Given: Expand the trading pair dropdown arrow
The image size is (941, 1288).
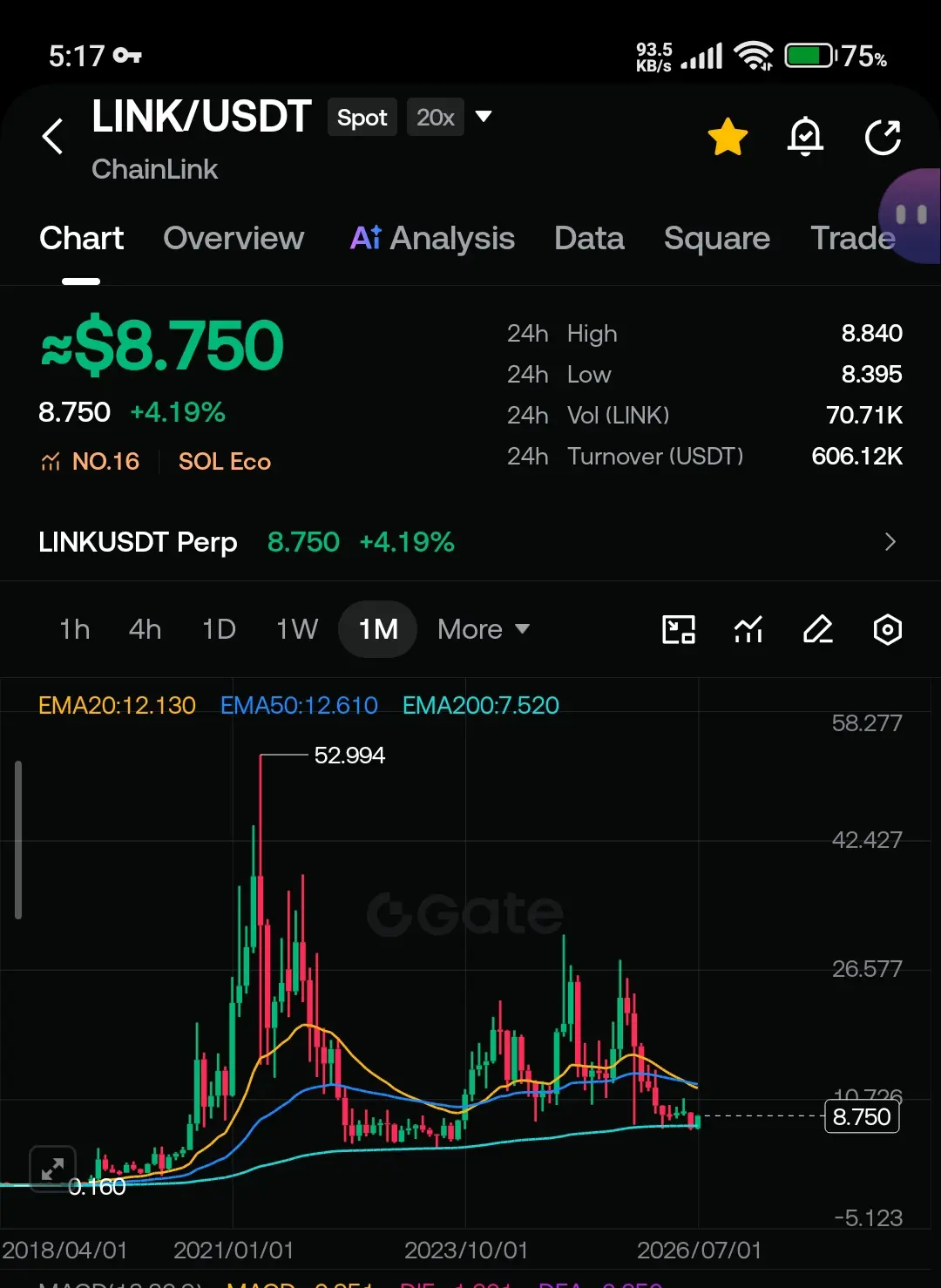Looking at the screenshot, I should pyautogui.click(x=484, y=116).
